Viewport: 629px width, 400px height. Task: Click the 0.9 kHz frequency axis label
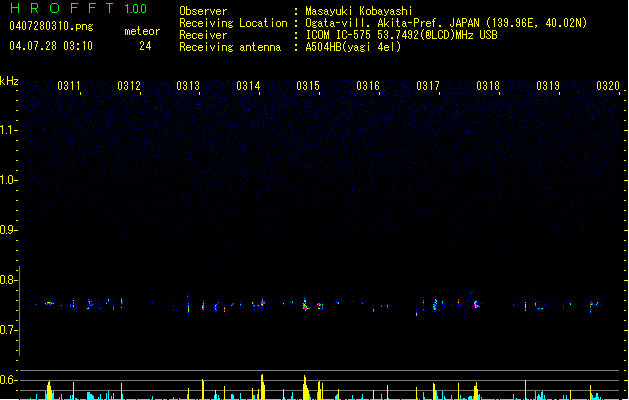point(8,230)
